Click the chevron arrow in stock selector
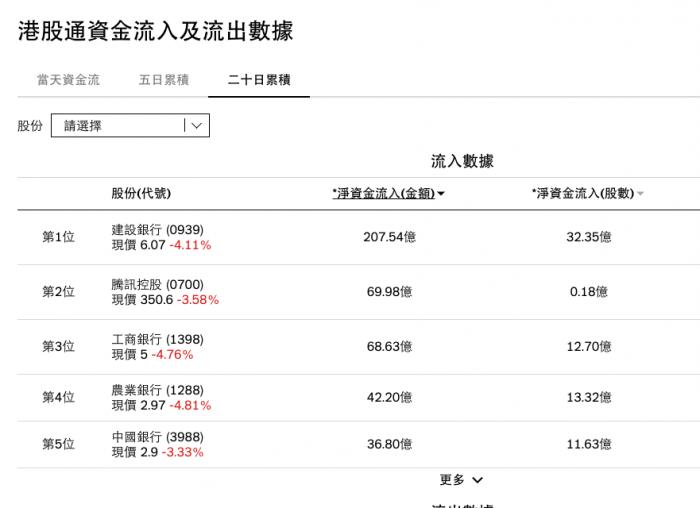 tap(196, 126)
